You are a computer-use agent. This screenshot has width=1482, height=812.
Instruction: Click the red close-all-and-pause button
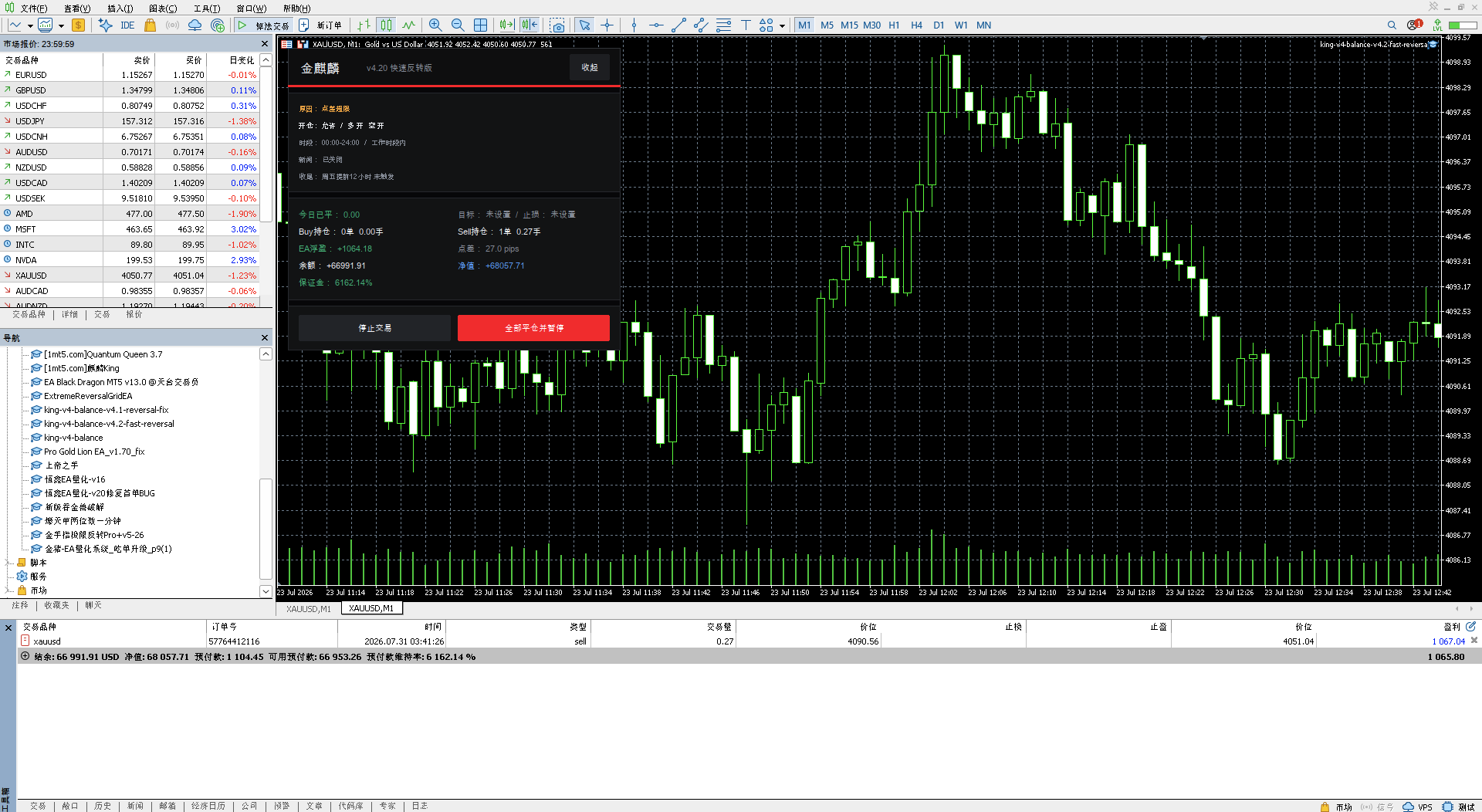click(x=533, y=328)
